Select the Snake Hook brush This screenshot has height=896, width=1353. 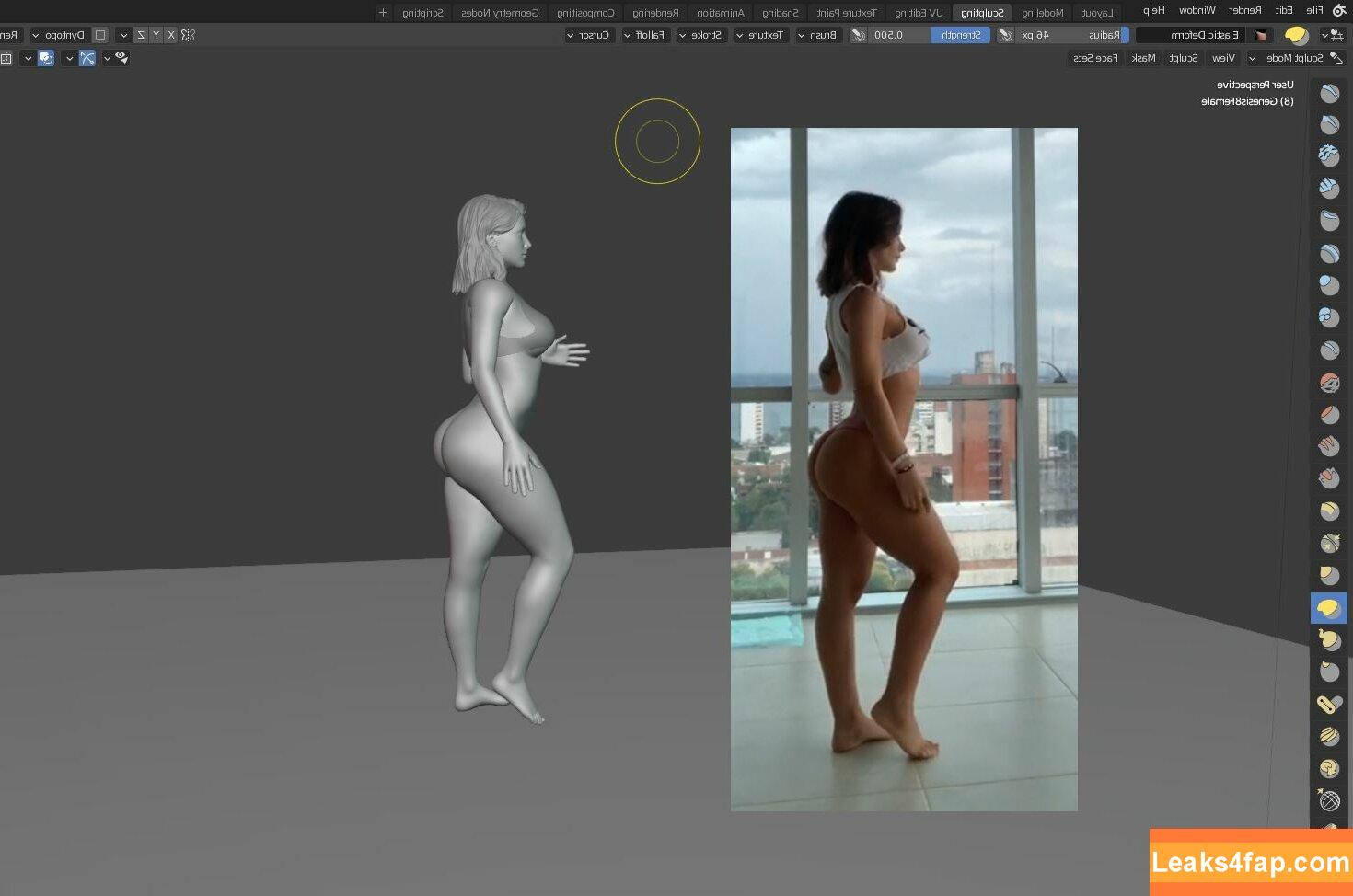(x=1329, y=639)
